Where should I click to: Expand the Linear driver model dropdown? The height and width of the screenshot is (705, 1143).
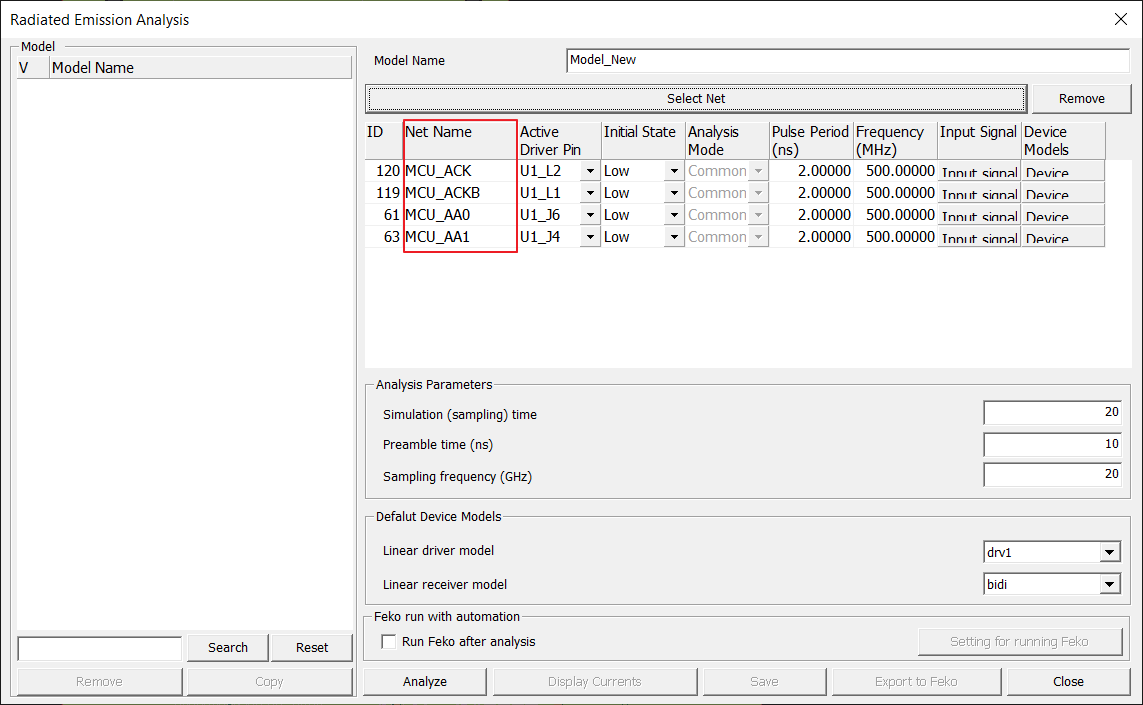tap(1109, 552)
